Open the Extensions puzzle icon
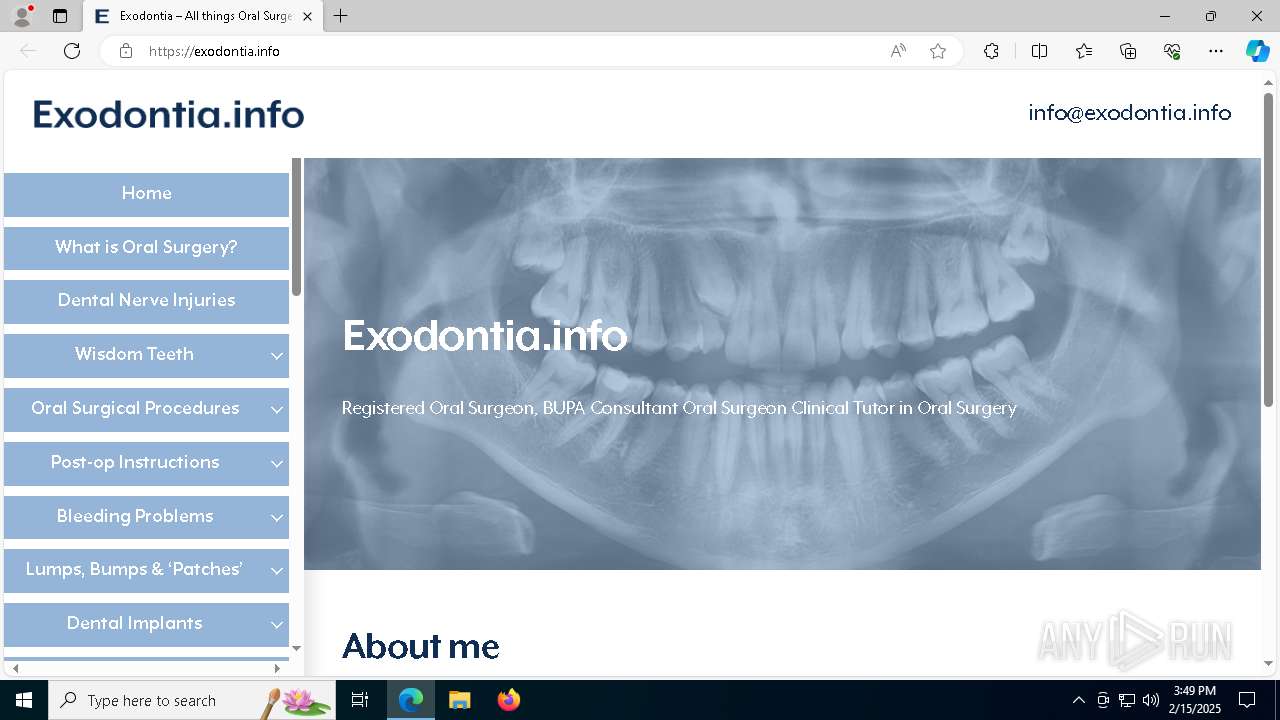 click(991, 51)
